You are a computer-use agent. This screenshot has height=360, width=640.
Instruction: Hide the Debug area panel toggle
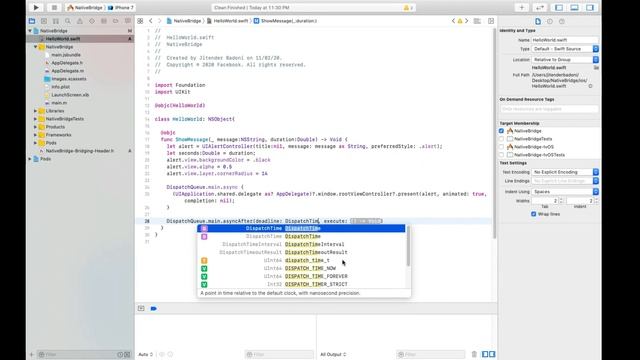pos(574,7)
